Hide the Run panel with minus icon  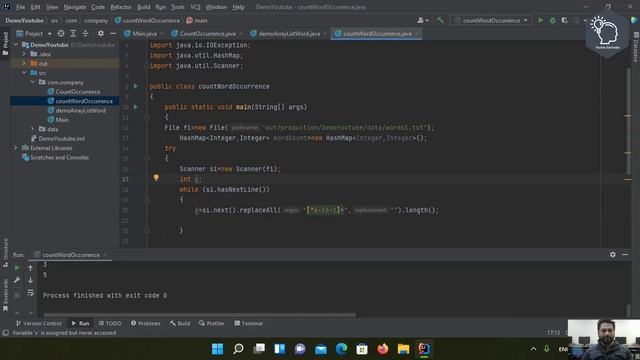coord(625,254)
